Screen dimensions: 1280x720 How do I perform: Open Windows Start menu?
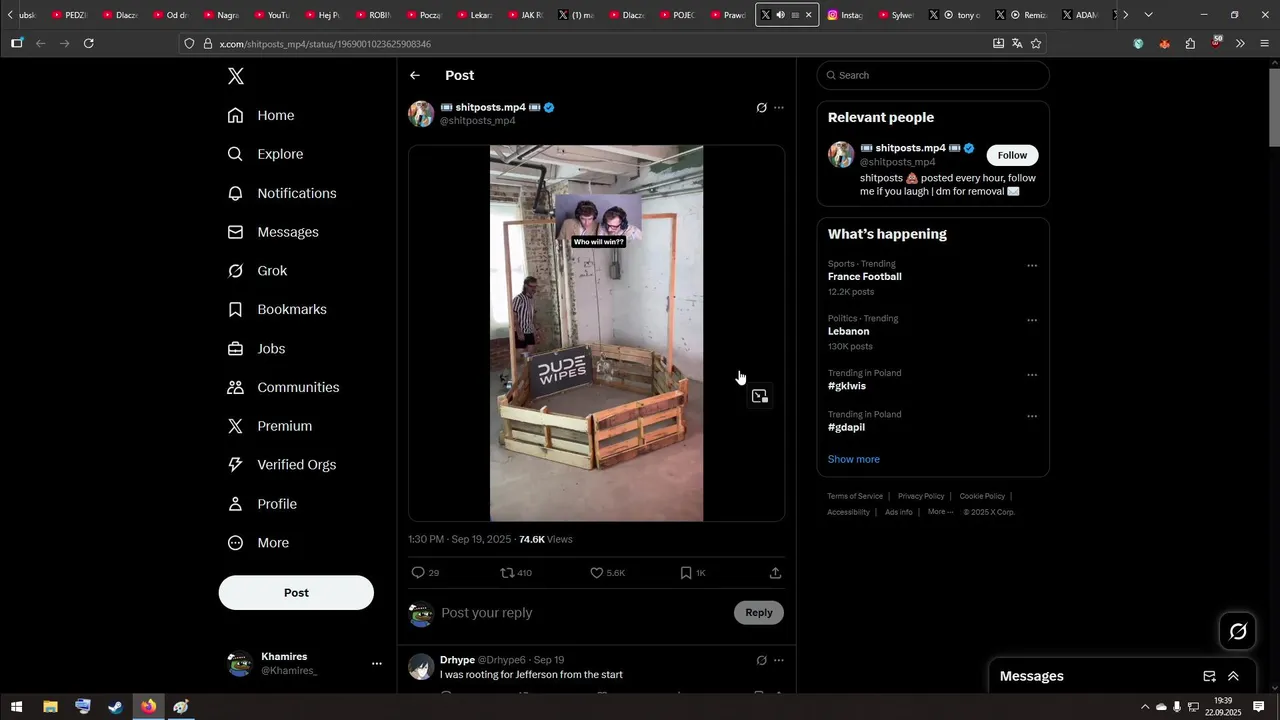(17, 707)
